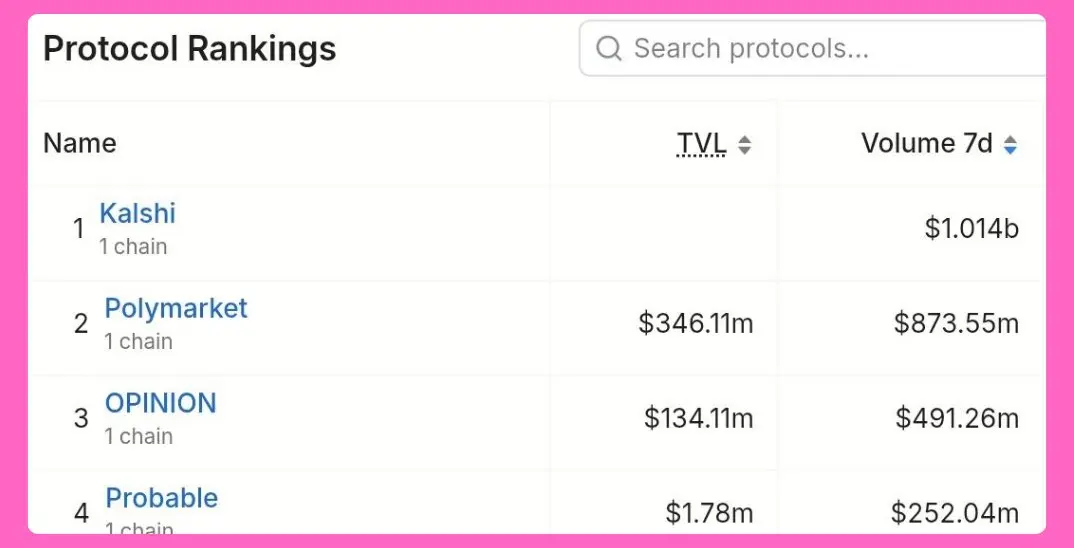Click the TVL sort arrows icon
This screenshot has width=1074, height=548.
744,145
